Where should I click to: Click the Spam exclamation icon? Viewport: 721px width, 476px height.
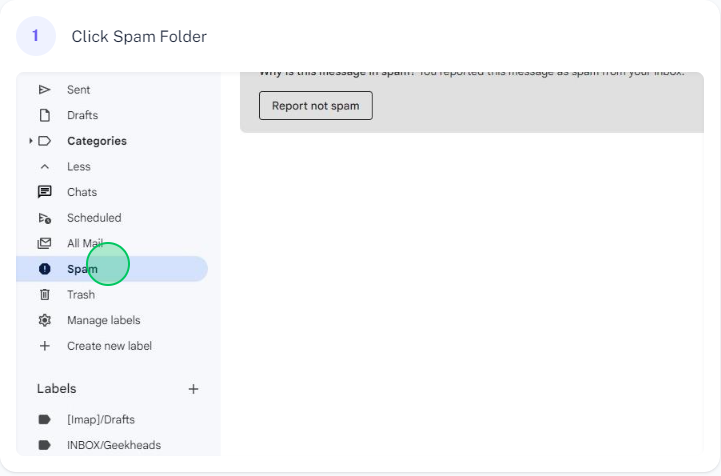(x=45, y=269)
